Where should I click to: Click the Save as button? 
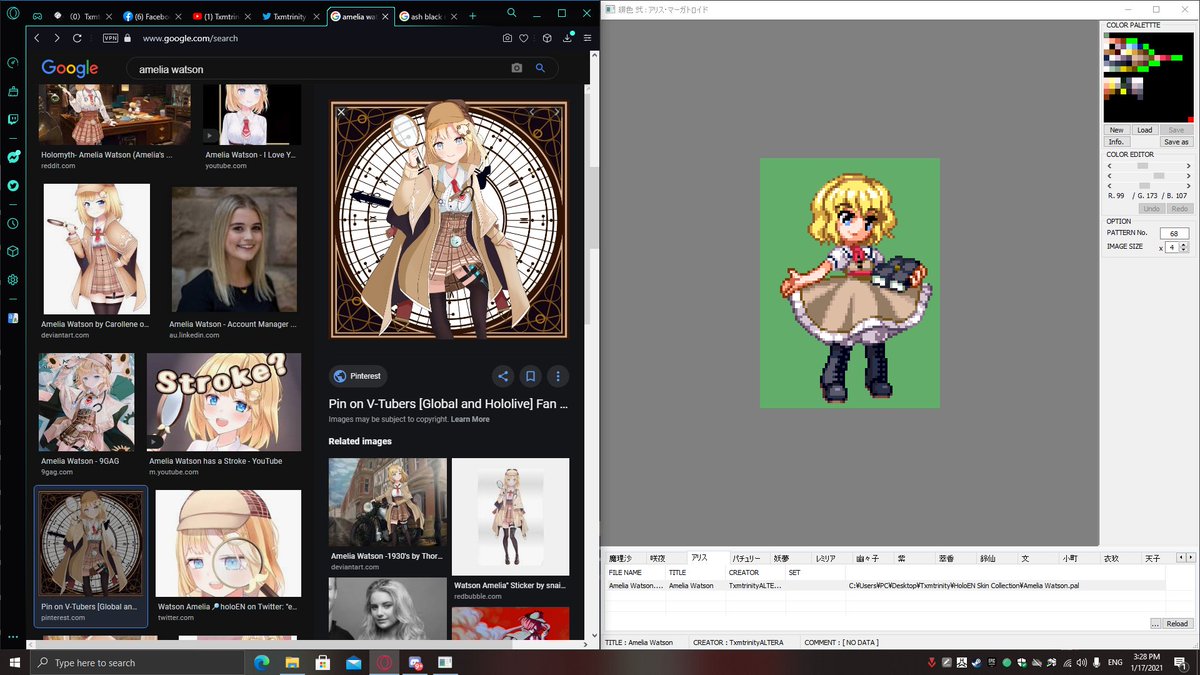click(1176, 142)
